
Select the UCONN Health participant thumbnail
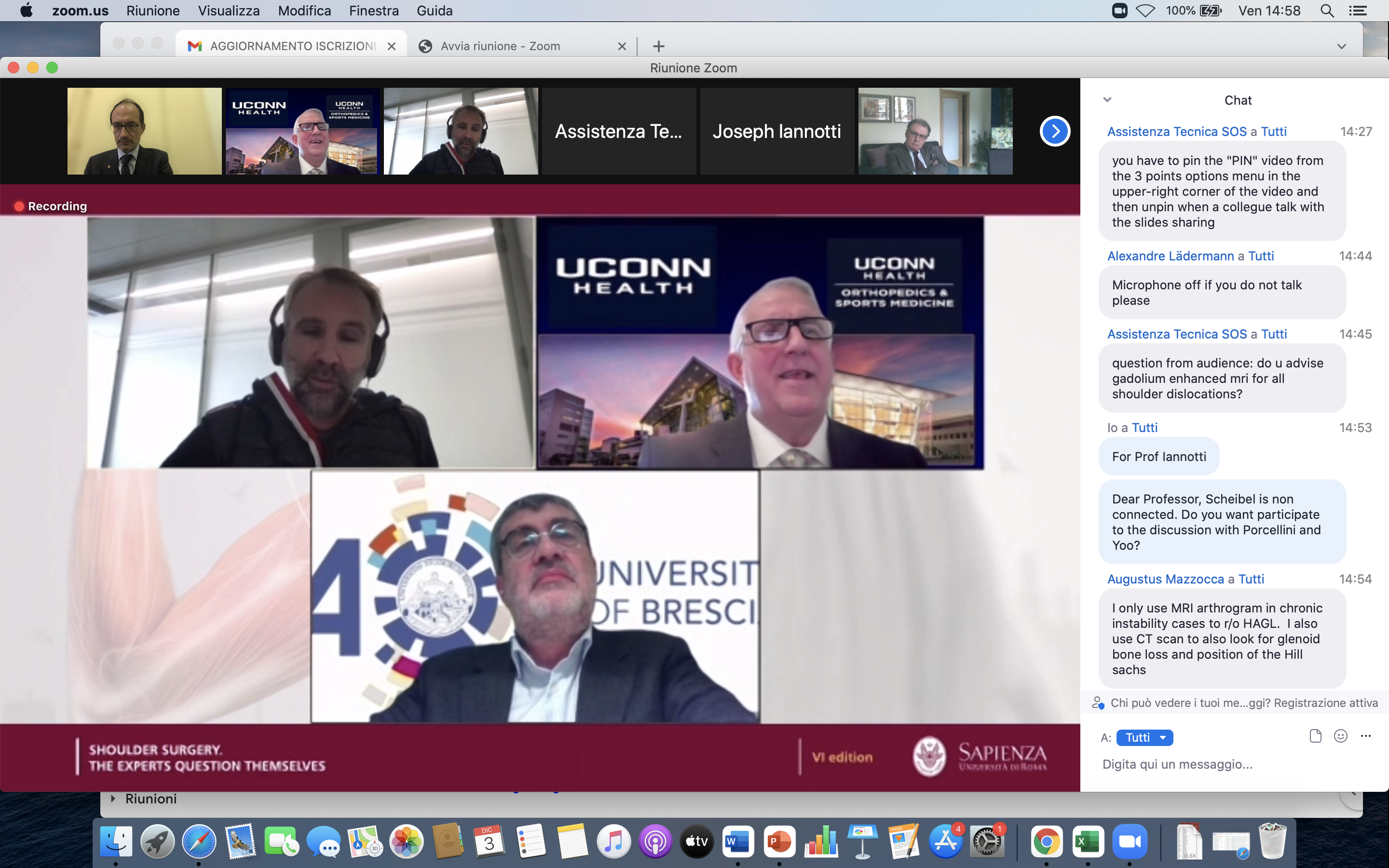(302, 132)
